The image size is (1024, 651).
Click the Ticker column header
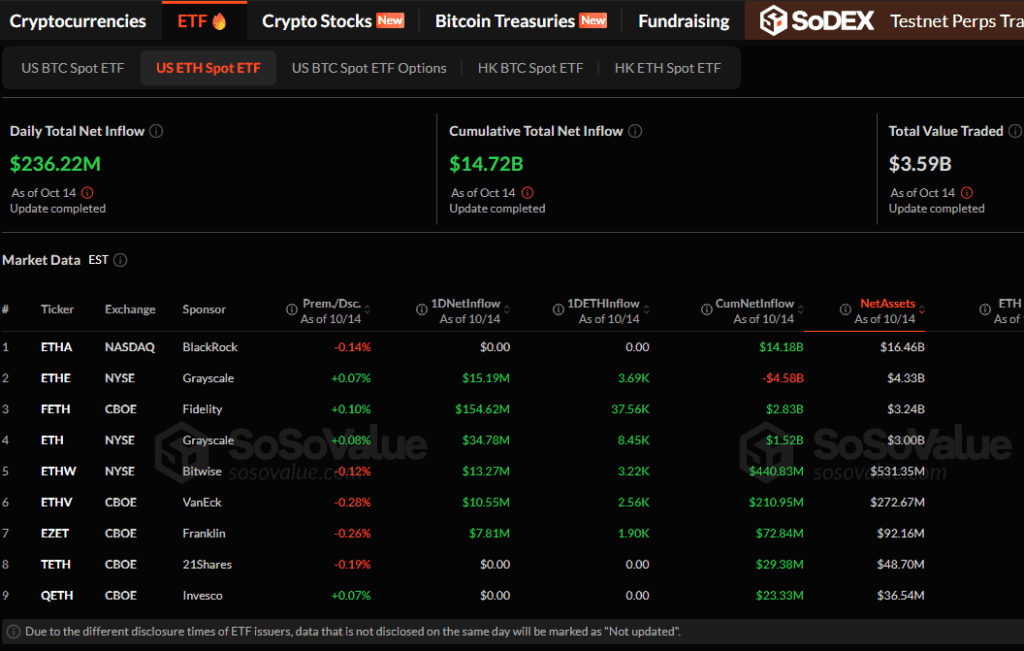(x=57, y=310)
